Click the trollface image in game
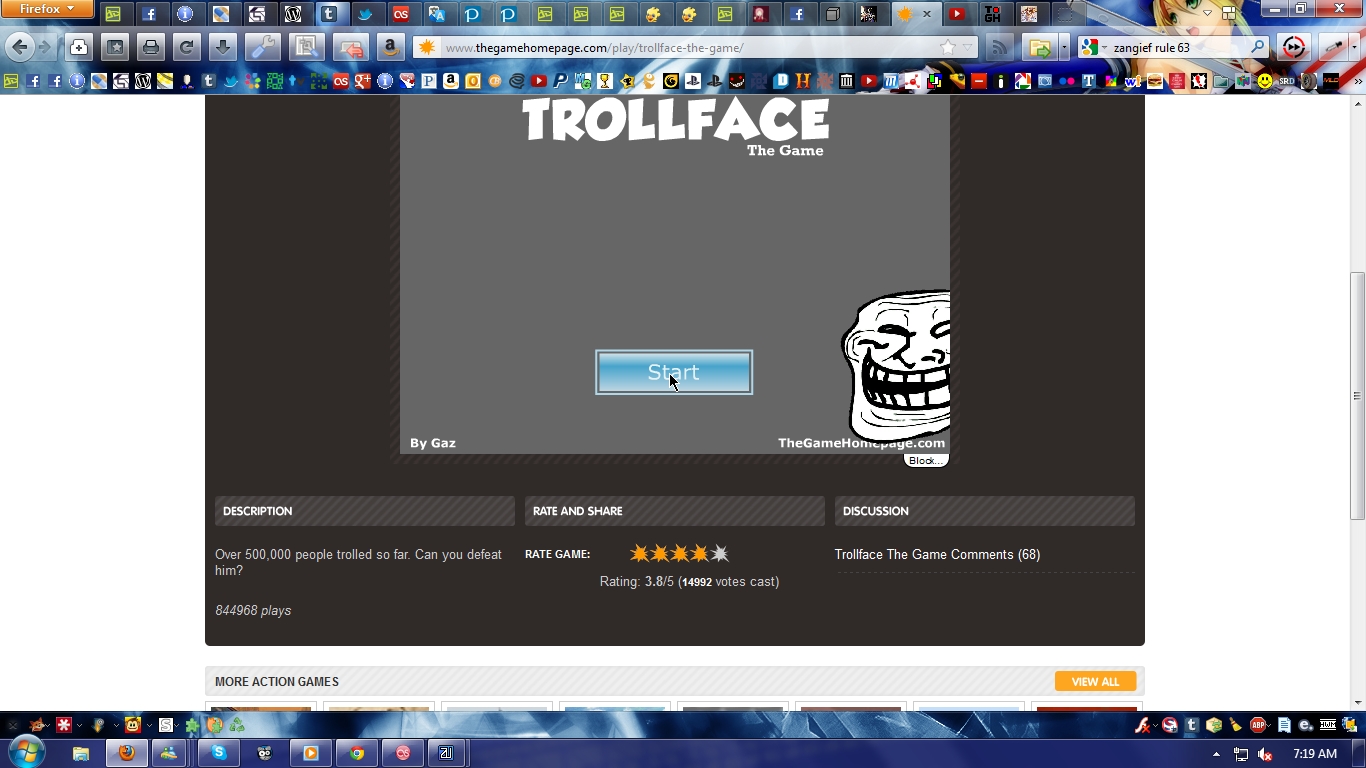 point(896,365)
